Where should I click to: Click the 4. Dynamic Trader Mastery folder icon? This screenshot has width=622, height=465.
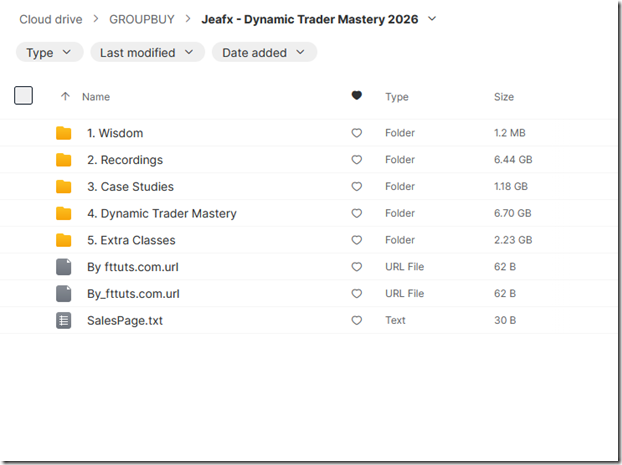pos(63,213)
